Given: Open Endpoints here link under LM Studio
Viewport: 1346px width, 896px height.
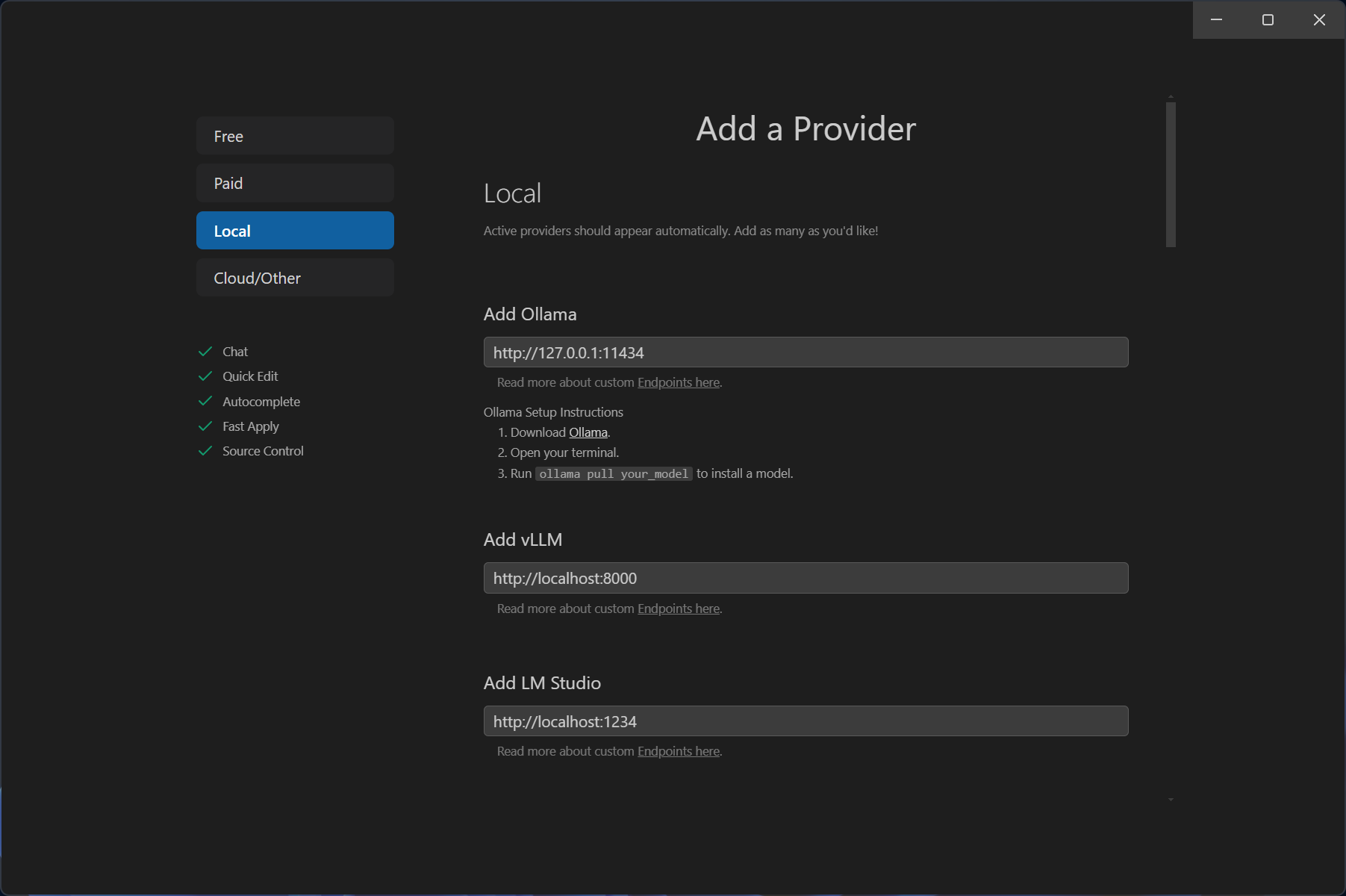Looking at the screenshot, I should [x=679, y=751].
